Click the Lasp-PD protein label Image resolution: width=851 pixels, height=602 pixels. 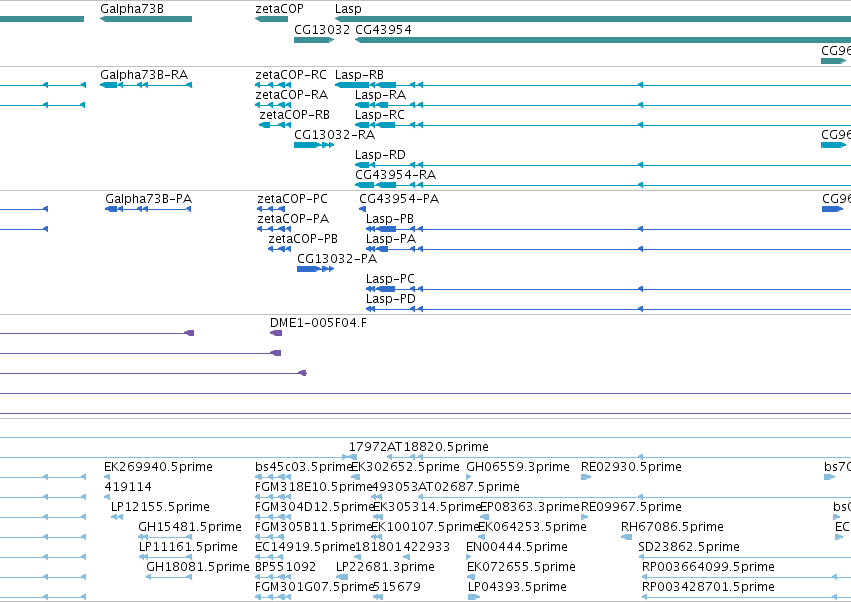pyautogui.click(x=391, y=300)
